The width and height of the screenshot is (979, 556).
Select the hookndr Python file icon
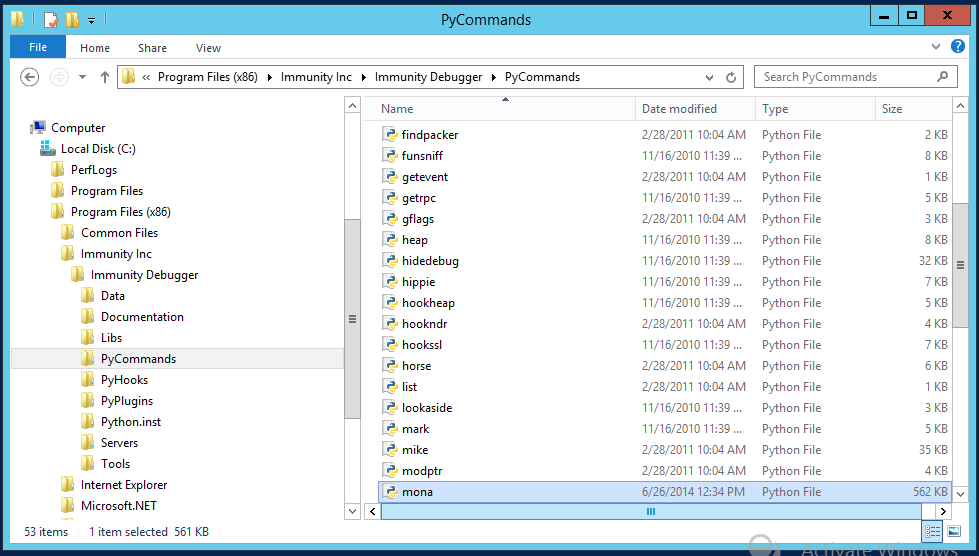coord(390,324)
